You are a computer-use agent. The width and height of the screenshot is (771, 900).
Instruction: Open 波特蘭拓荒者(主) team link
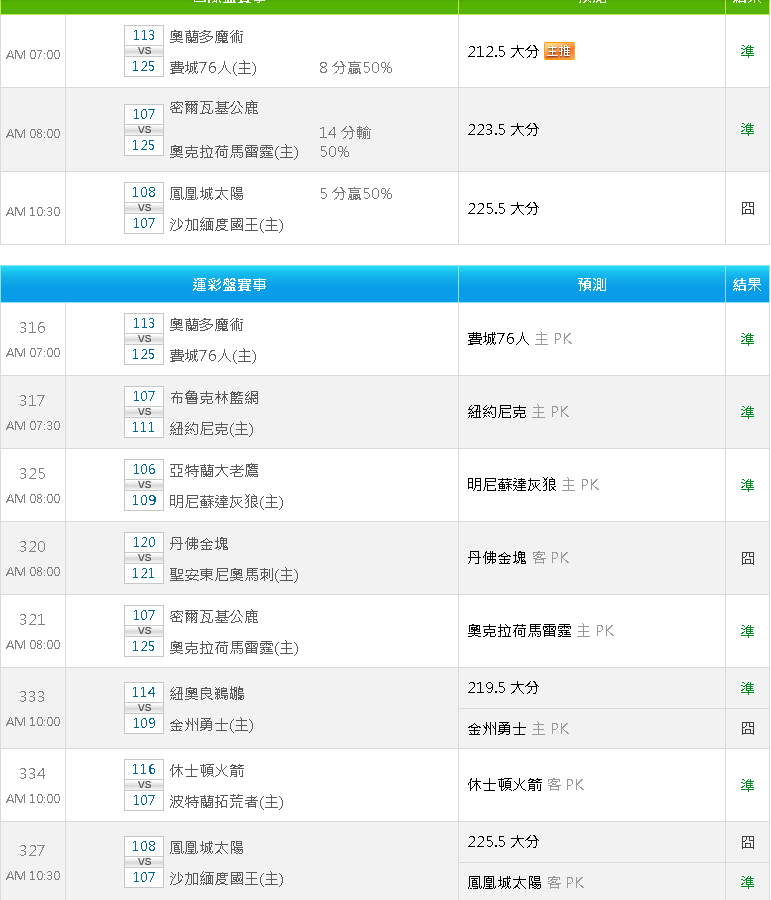226,802
